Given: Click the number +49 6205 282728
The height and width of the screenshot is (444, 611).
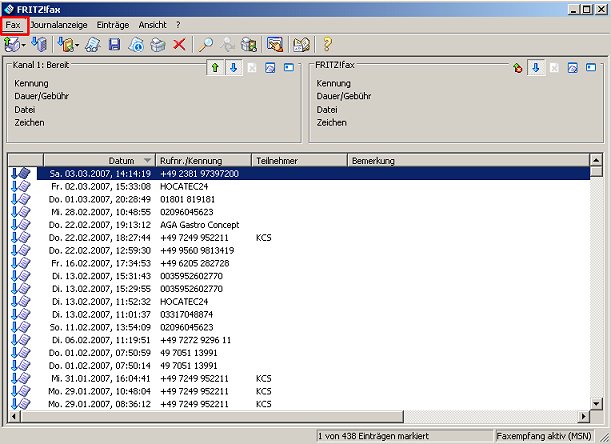Looking at the screenshot, I should [194, 264].
